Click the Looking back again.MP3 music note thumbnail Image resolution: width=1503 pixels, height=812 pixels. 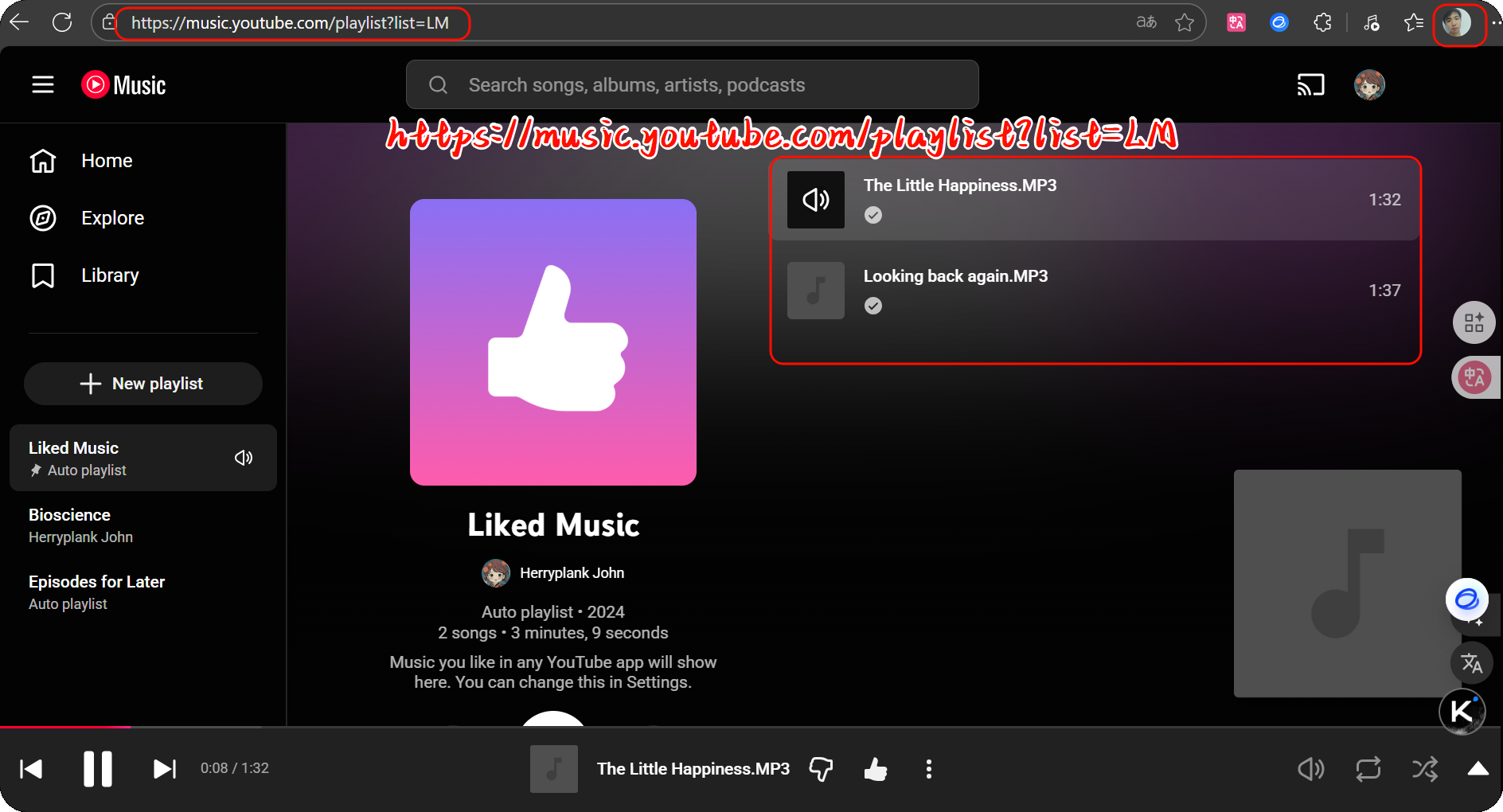(816, 291)
